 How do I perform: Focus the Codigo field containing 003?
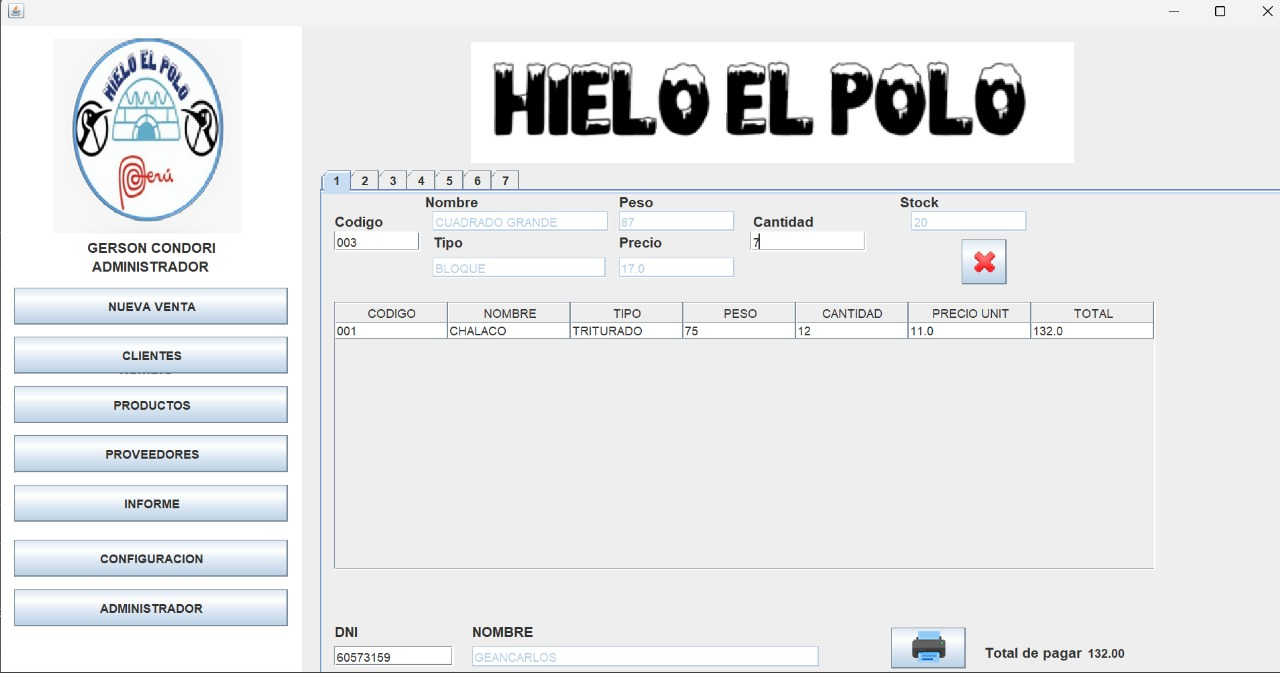tap(376, 241)
